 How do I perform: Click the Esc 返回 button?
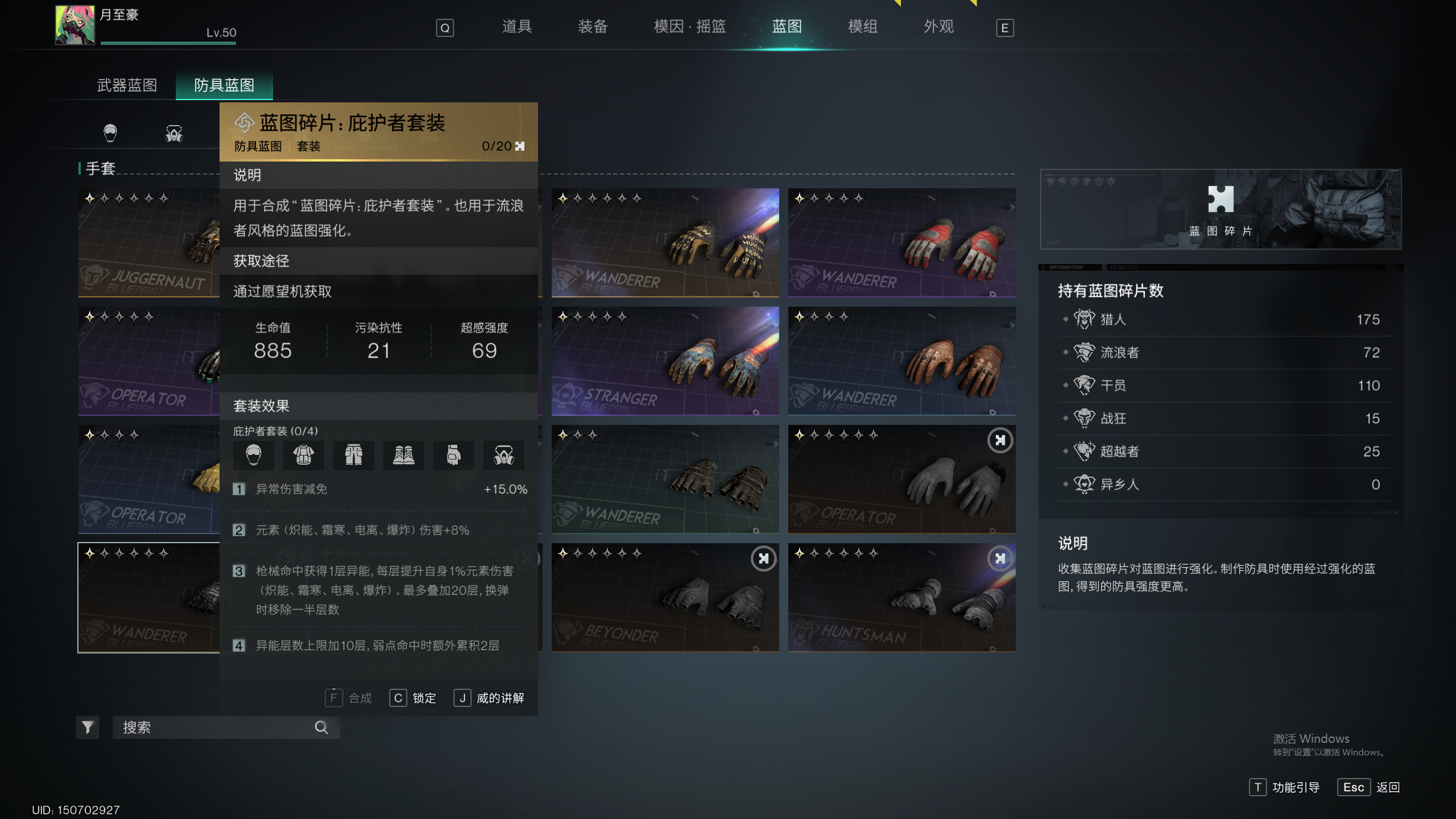[1368, 787]
